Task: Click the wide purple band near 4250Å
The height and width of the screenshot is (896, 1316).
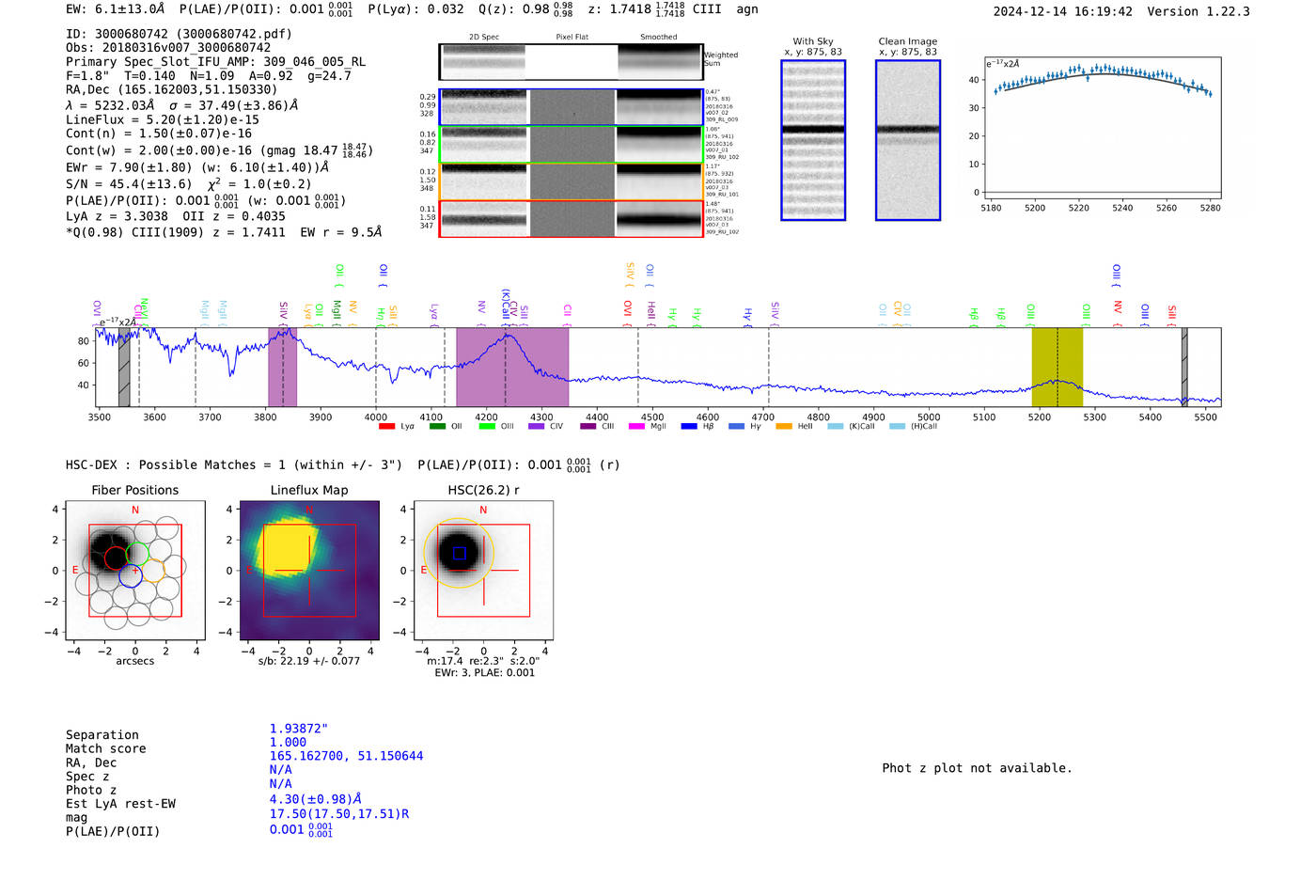Action: (512, 367)
